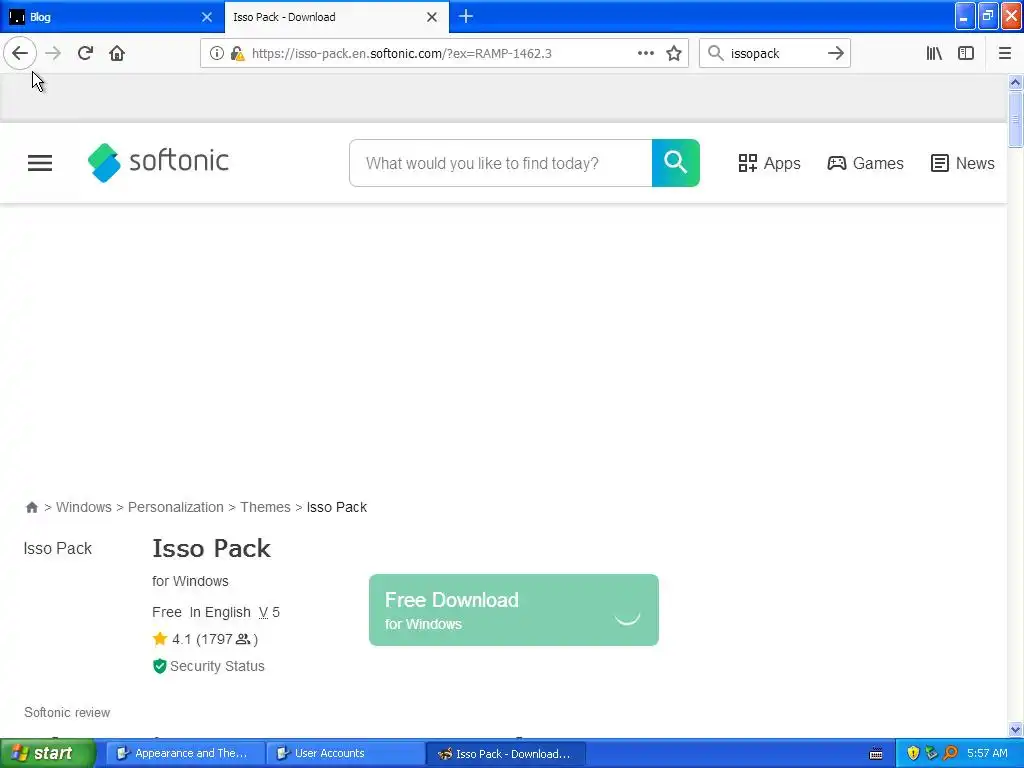Image resolution: width=1024 pixels, height=768 pixels.
Task: Bookmark this page with the star
Action: 674,54
